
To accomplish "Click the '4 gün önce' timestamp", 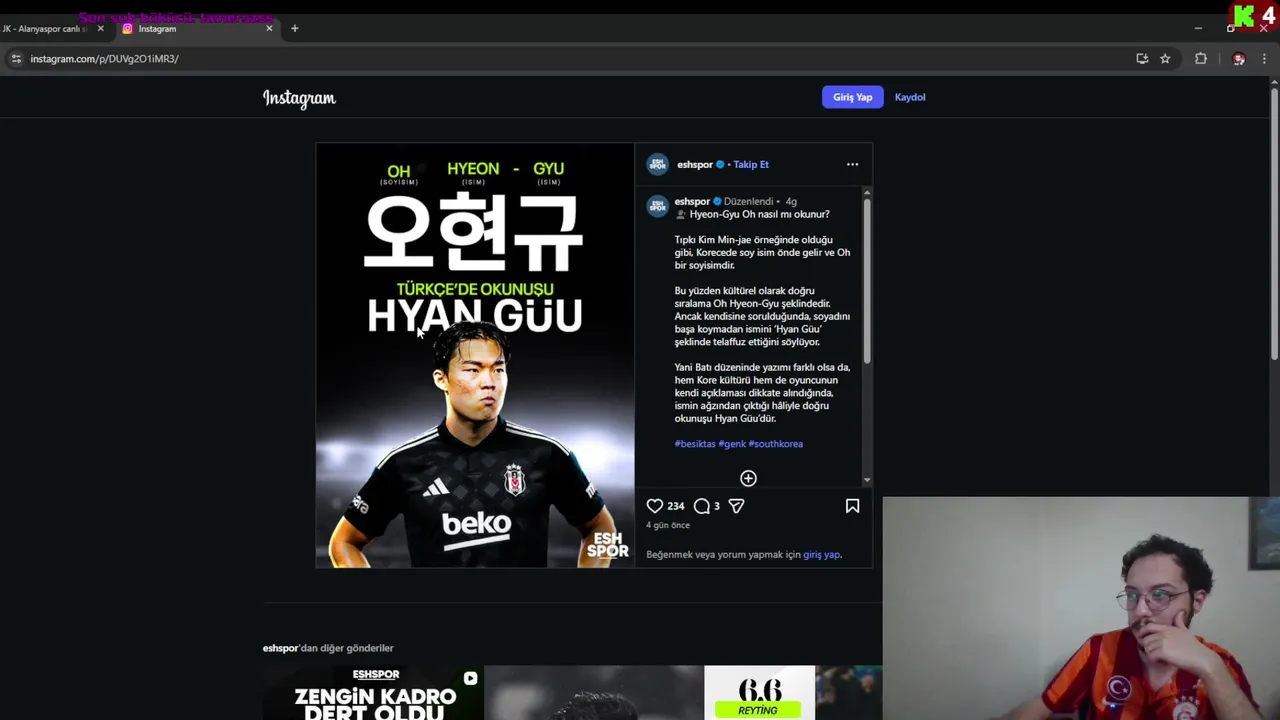I will click(668, 525).
